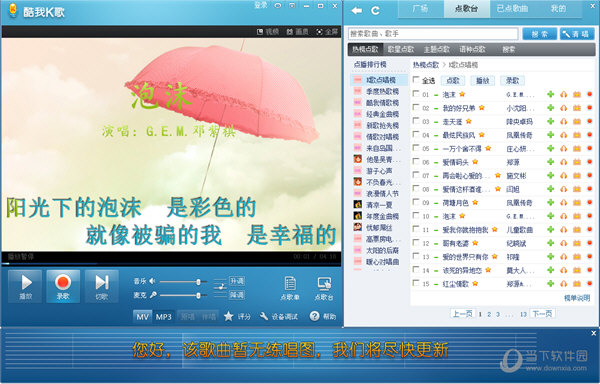Tick the checkbox for song 02

pyautogui.click(x=416, y=107)
